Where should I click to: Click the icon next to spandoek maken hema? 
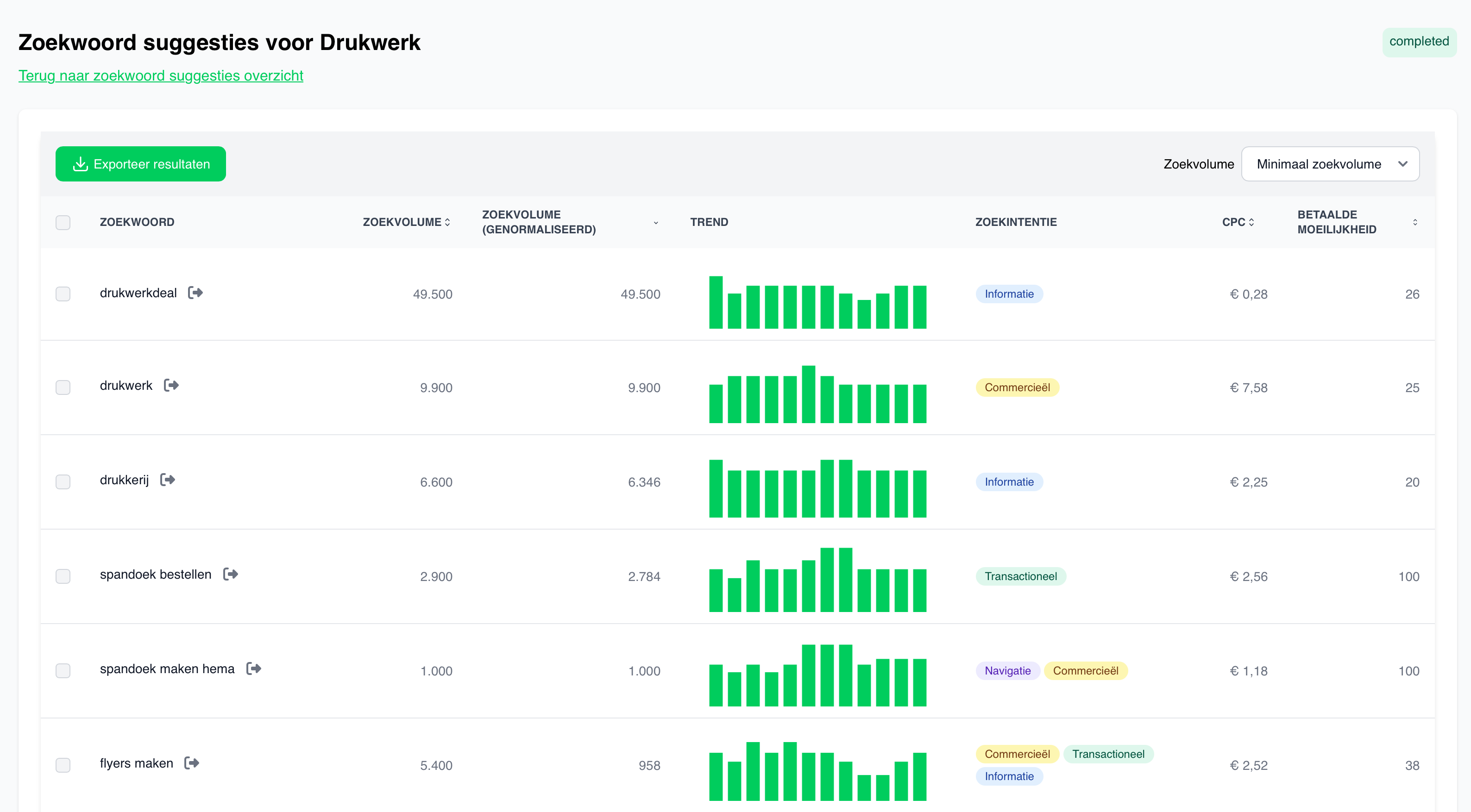[x=254, y=668]
